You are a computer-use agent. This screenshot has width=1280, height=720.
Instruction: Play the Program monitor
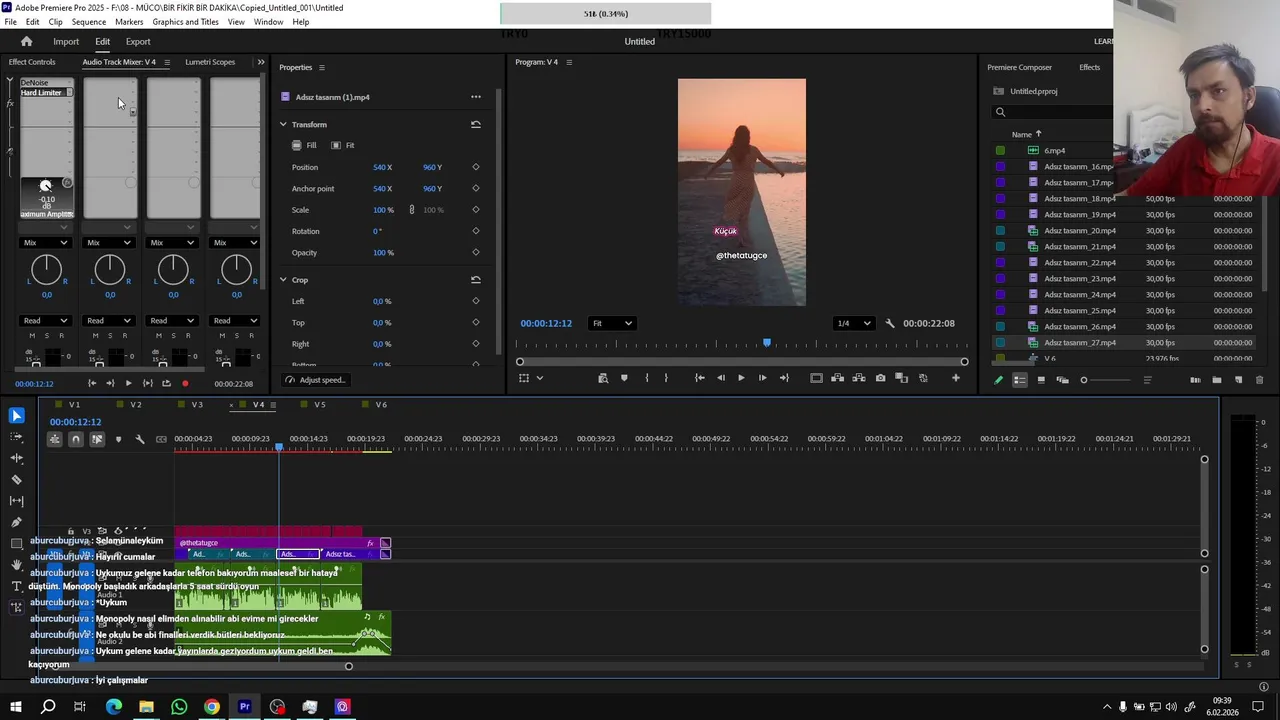pyautogui.click(x=741, y=378)
